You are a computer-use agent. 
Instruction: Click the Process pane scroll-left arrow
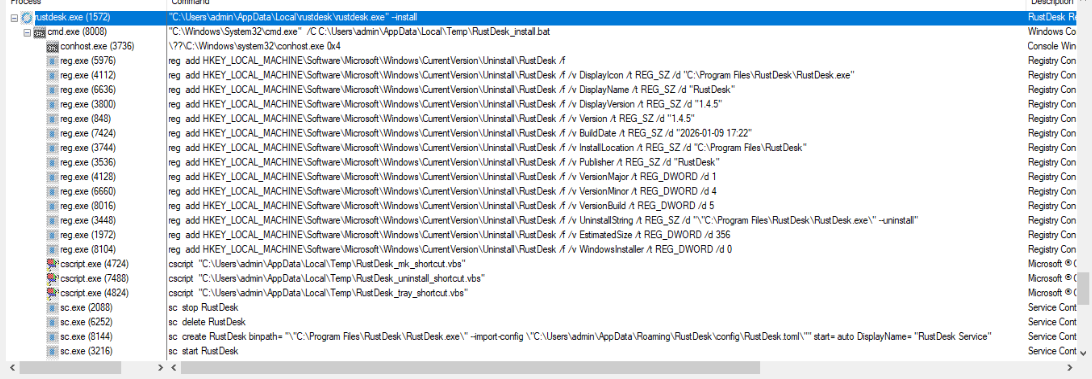(13, 367)
